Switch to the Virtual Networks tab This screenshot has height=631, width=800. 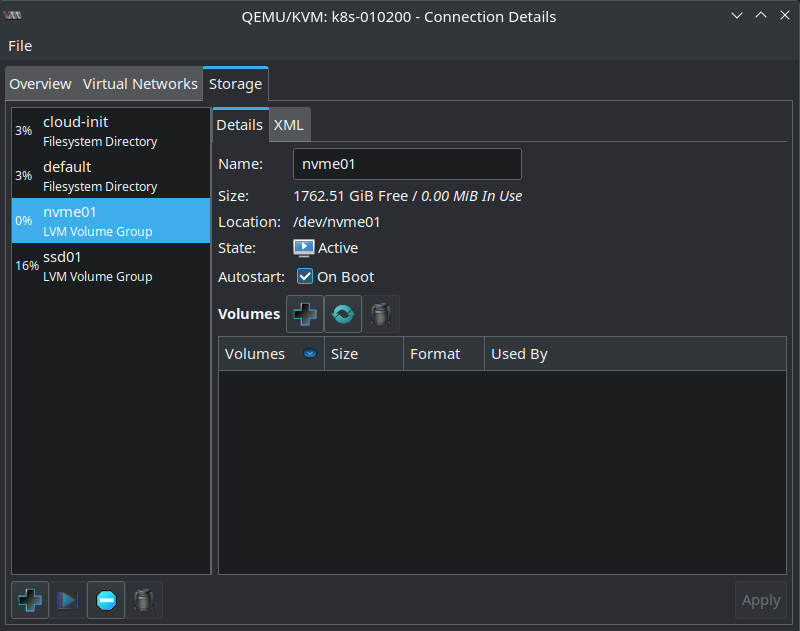140,84
